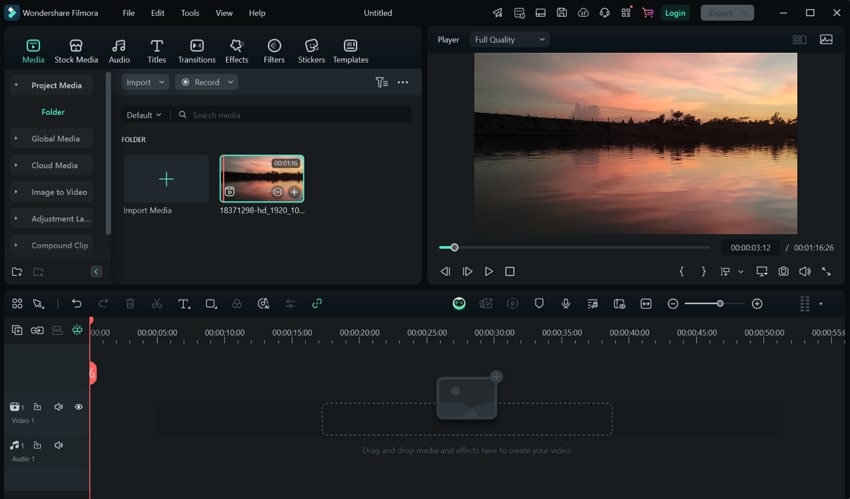Open the Help menu
This screenshot has height=499, width=850.
[x=257, y=13]
